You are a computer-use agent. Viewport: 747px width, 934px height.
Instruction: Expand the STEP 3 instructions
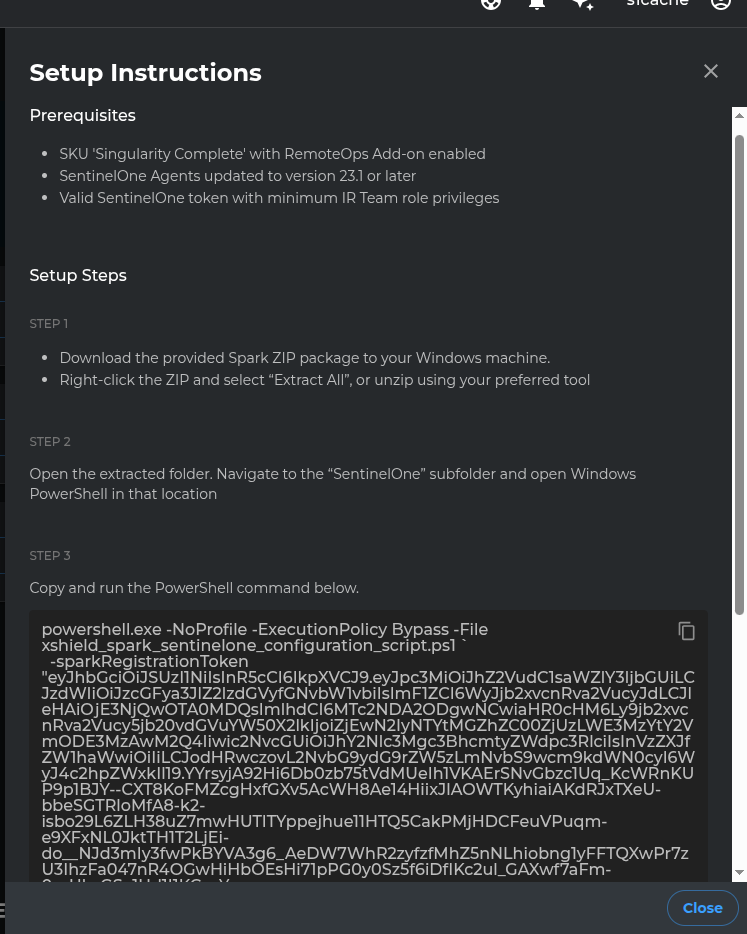(49, 555)
